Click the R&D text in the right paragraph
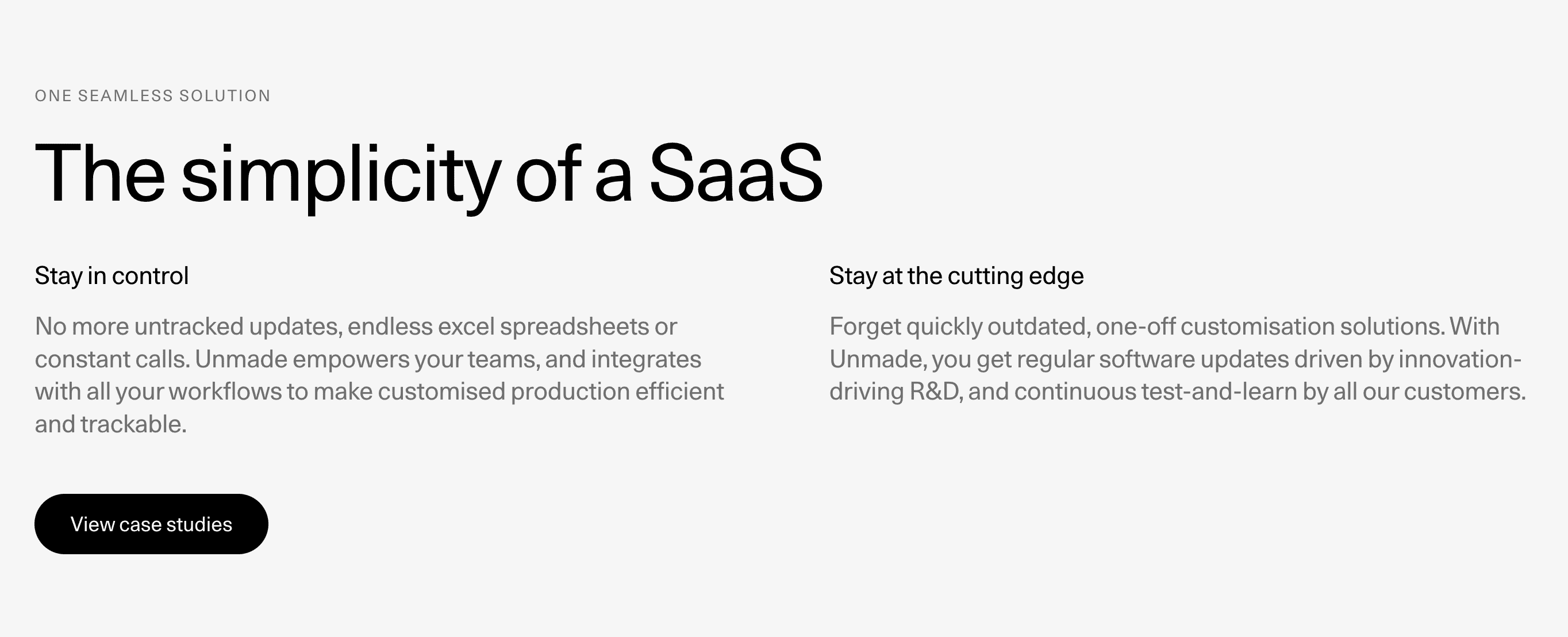 click(936, 392)
